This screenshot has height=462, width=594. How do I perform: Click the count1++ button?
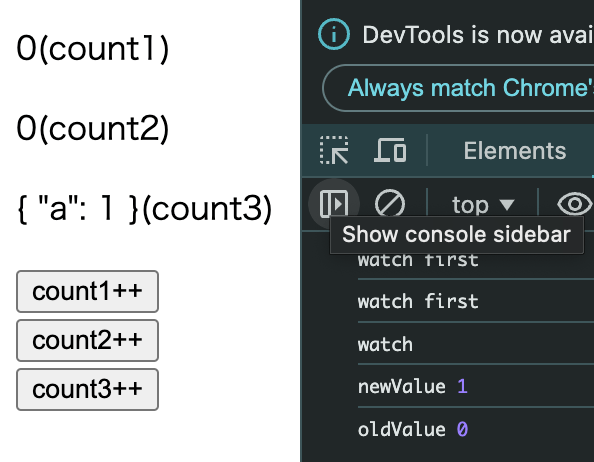click(x=88, y=291)
